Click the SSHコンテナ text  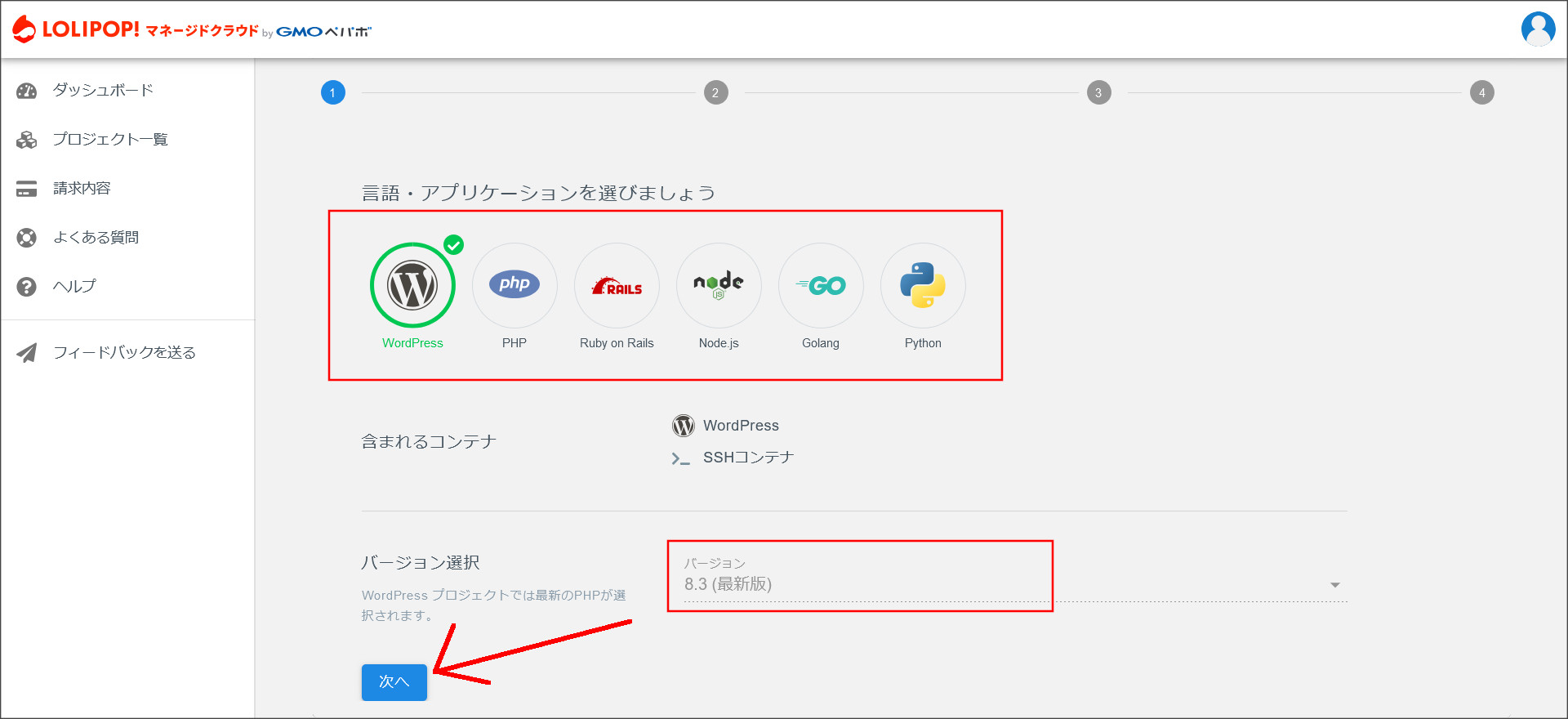point(749,458)
